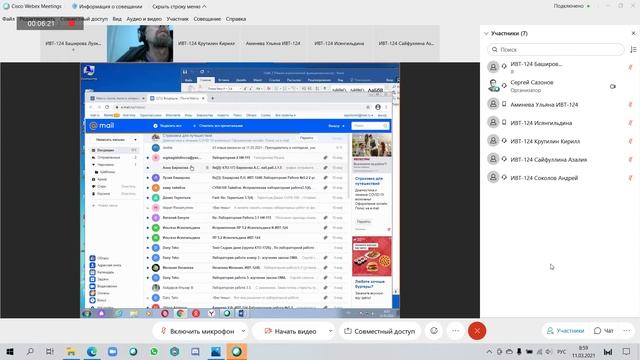This screenshot has width=640, height=360.
Task: Open Photos app from taskbar
Action: click(x=216, y=352)
